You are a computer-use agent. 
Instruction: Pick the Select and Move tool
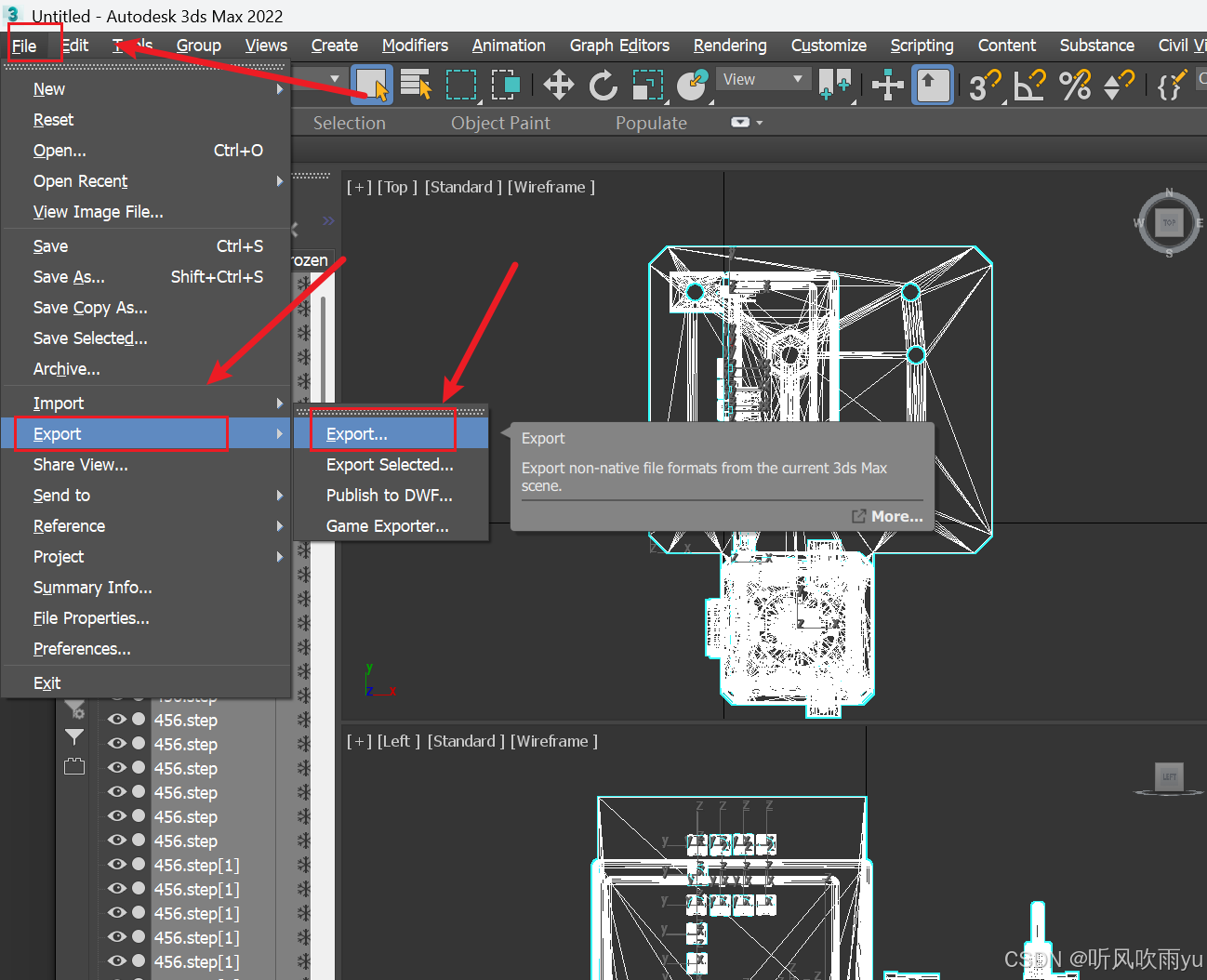pos(558,85)
